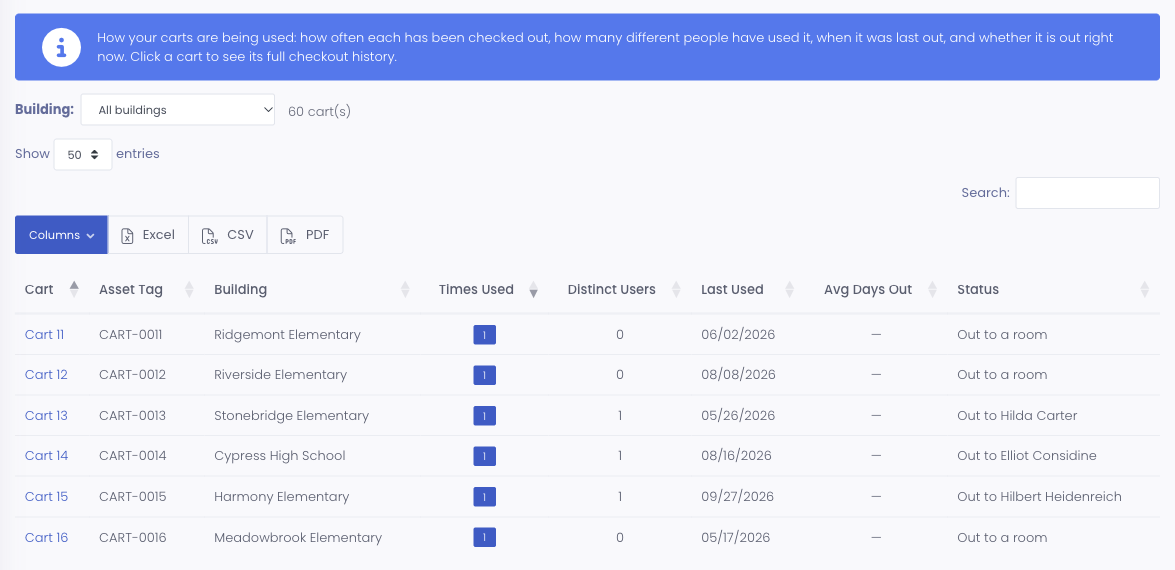Open Cart 11 checkout history

[x=44, y=335]
